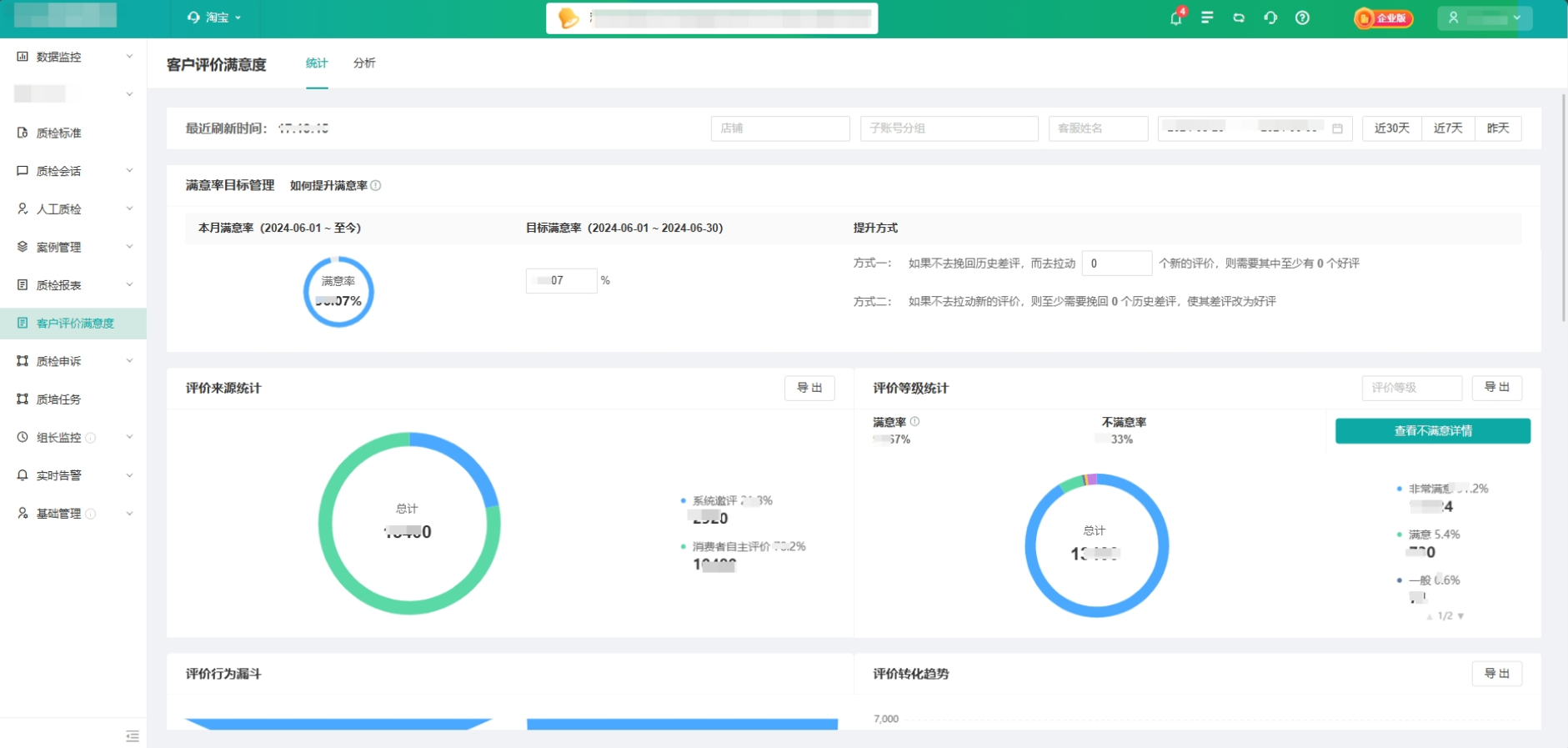This screenshot has width=1568, height=748.
Task: Click the orange bell icon in announcement bar
Action: point(568,18)
